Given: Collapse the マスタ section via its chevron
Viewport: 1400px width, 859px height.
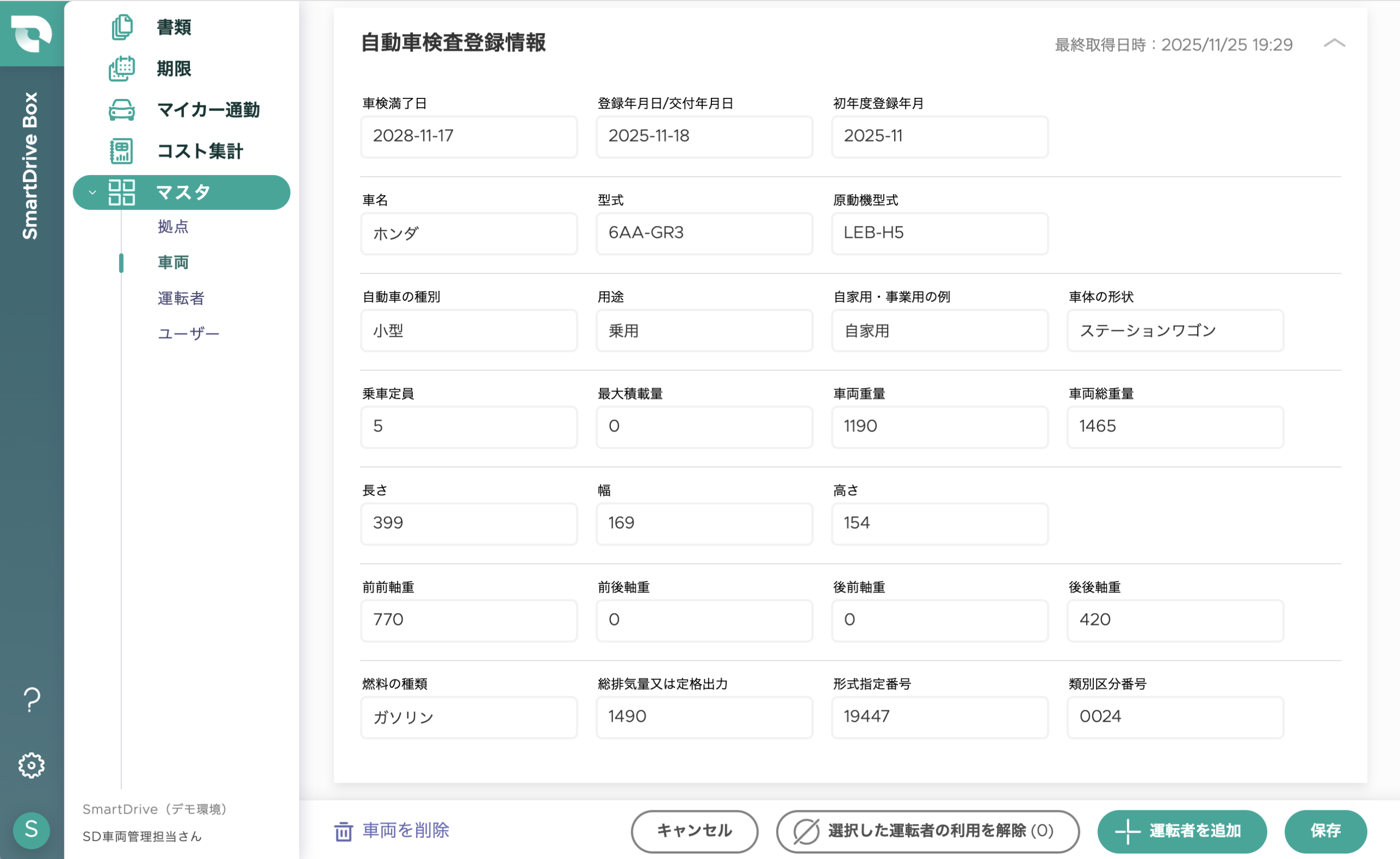Looking at the screenshot, I should (92, 192).
